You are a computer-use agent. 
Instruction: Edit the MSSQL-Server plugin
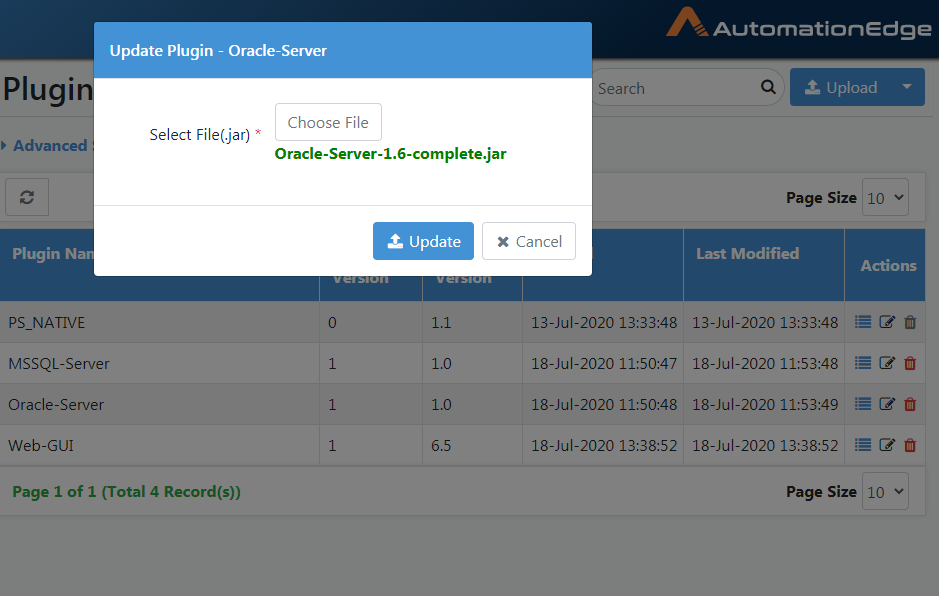[x=887, y=363]
